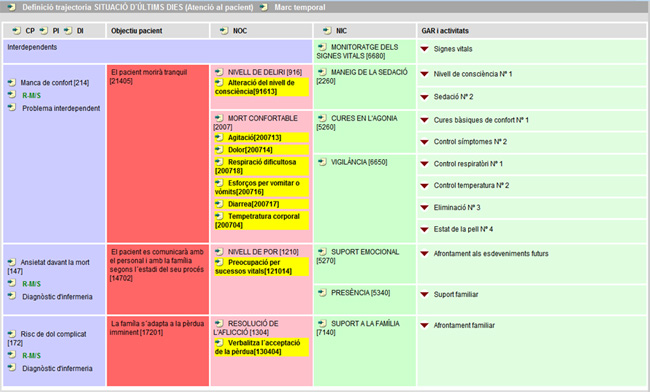This screenshot has height=392, width=650.
Task: Click icon beside SUPORT EMOCIONAL [5270]
Action: 322,252
